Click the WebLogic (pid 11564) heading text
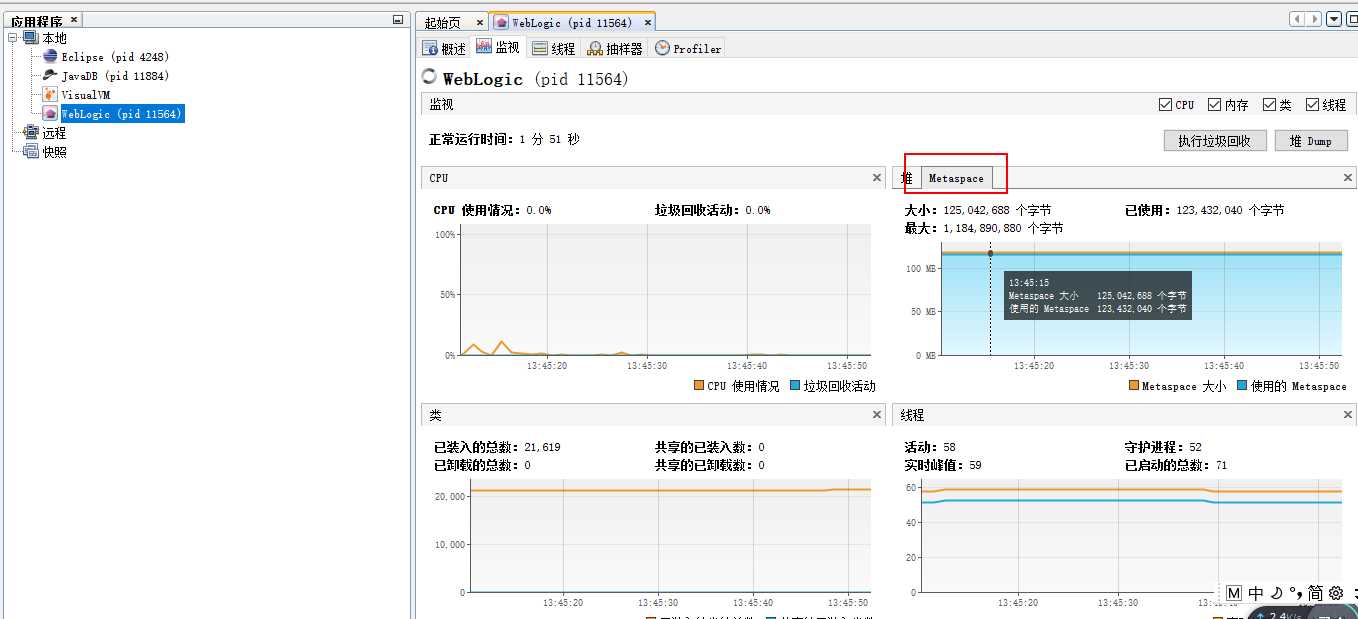 pos(536,78)
